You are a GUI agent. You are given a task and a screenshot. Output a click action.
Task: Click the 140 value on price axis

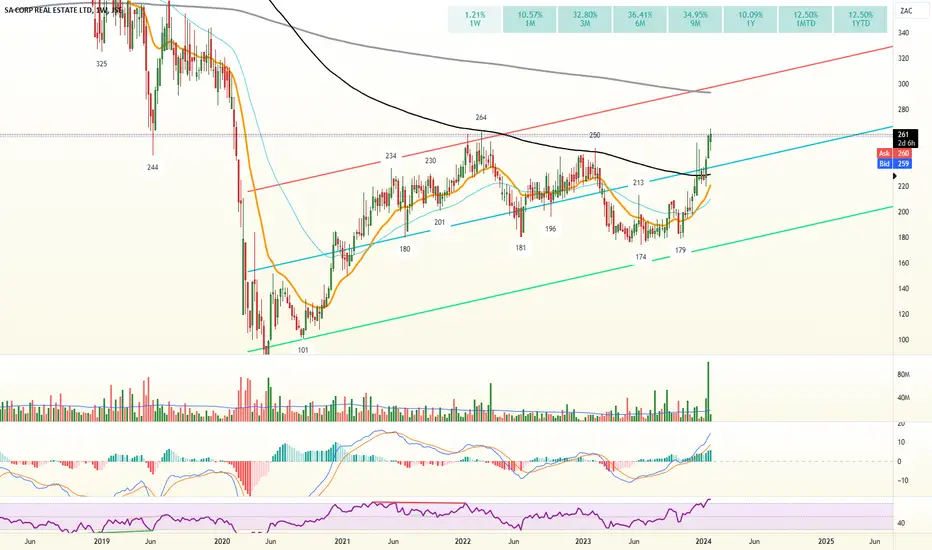[x=903, y=288]
